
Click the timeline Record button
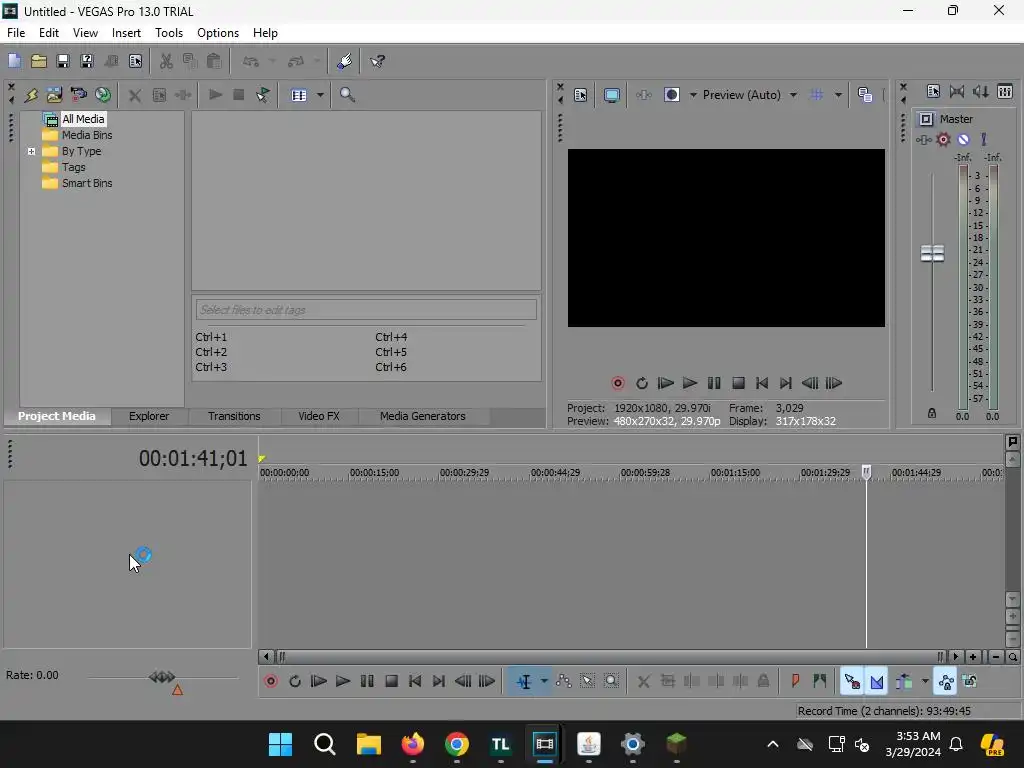(x=271, y=682)
